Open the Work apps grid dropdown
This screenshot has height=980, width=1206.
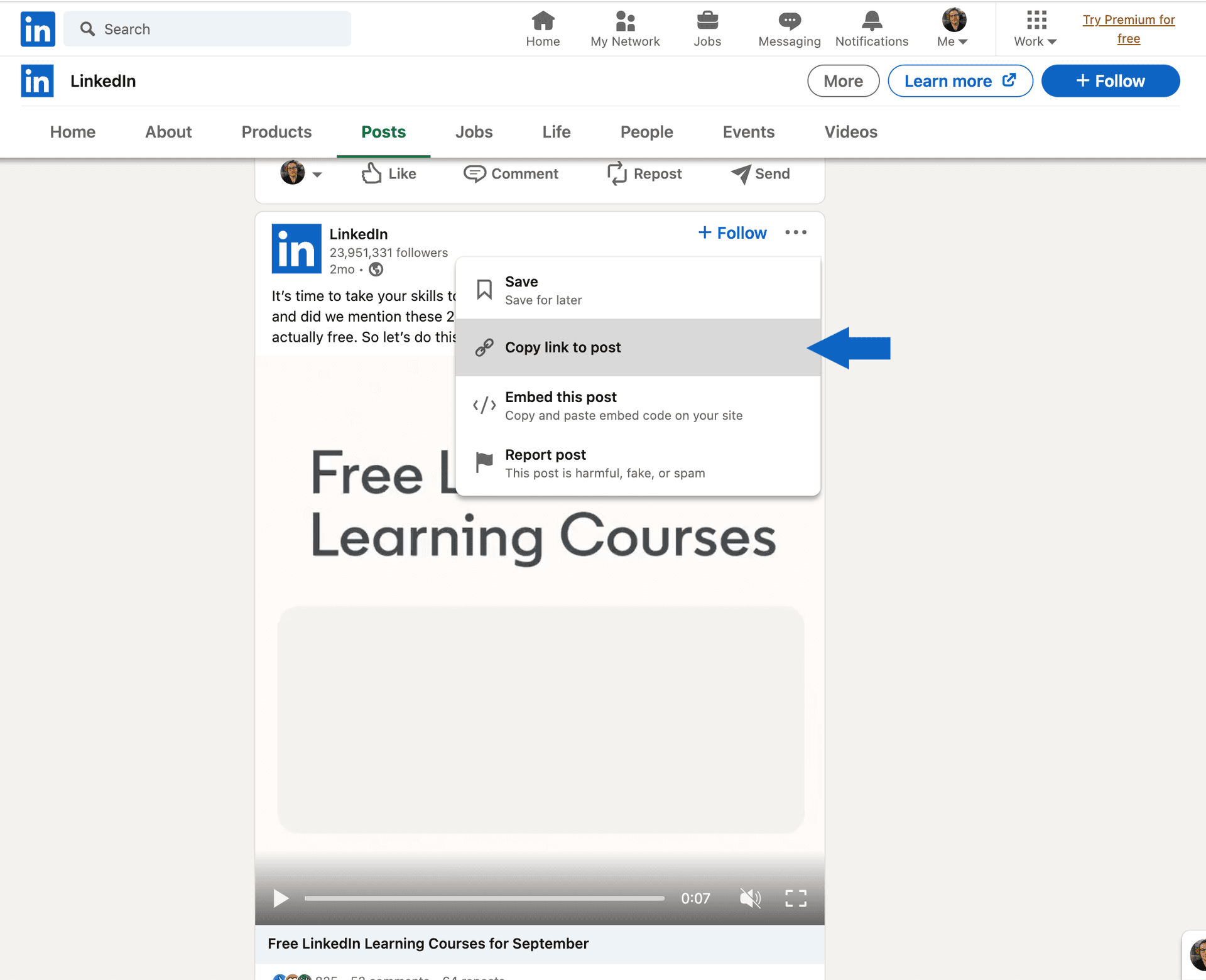(1036, 29)
